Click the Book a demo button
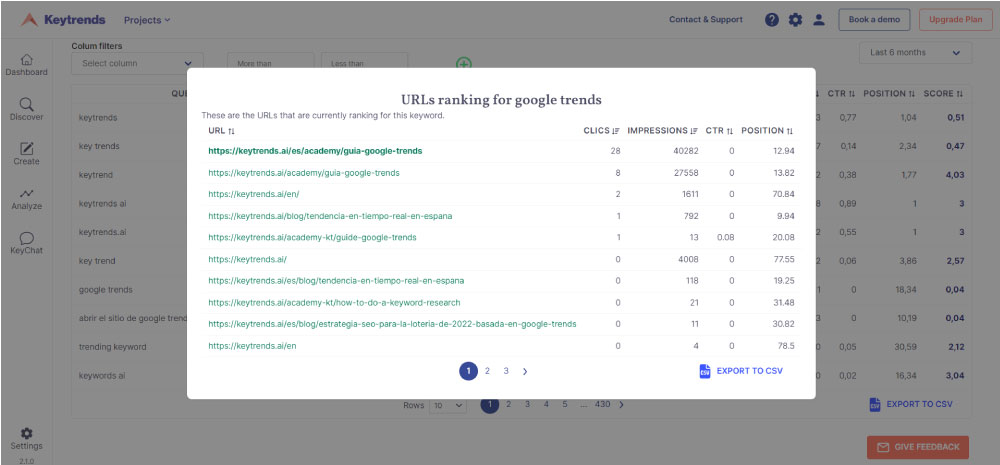The width and height of the screenshot is (1000, 465). coord(874,20)
